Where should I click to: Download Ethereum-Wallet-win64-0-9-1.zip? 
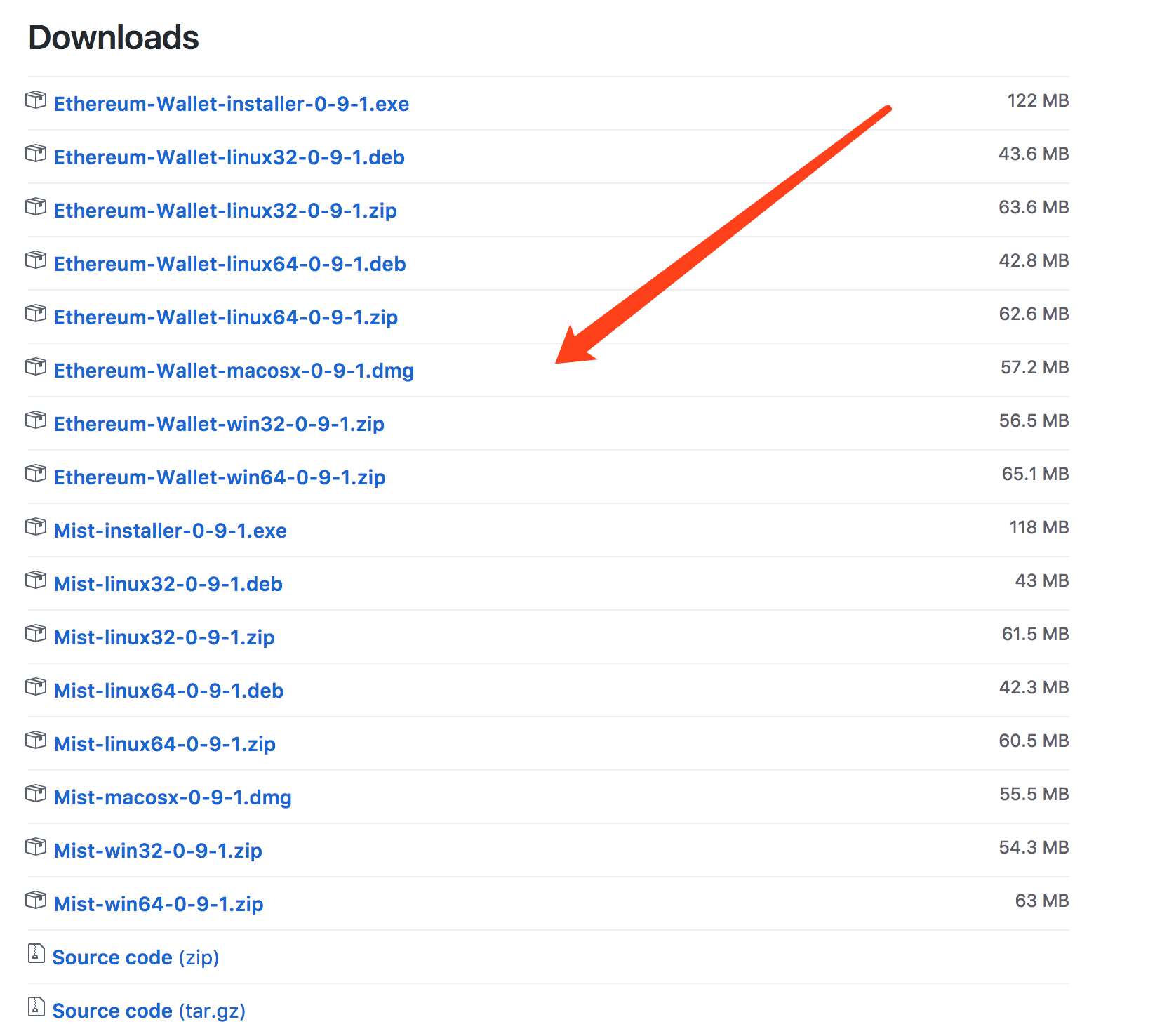click(x=220, y=477)
